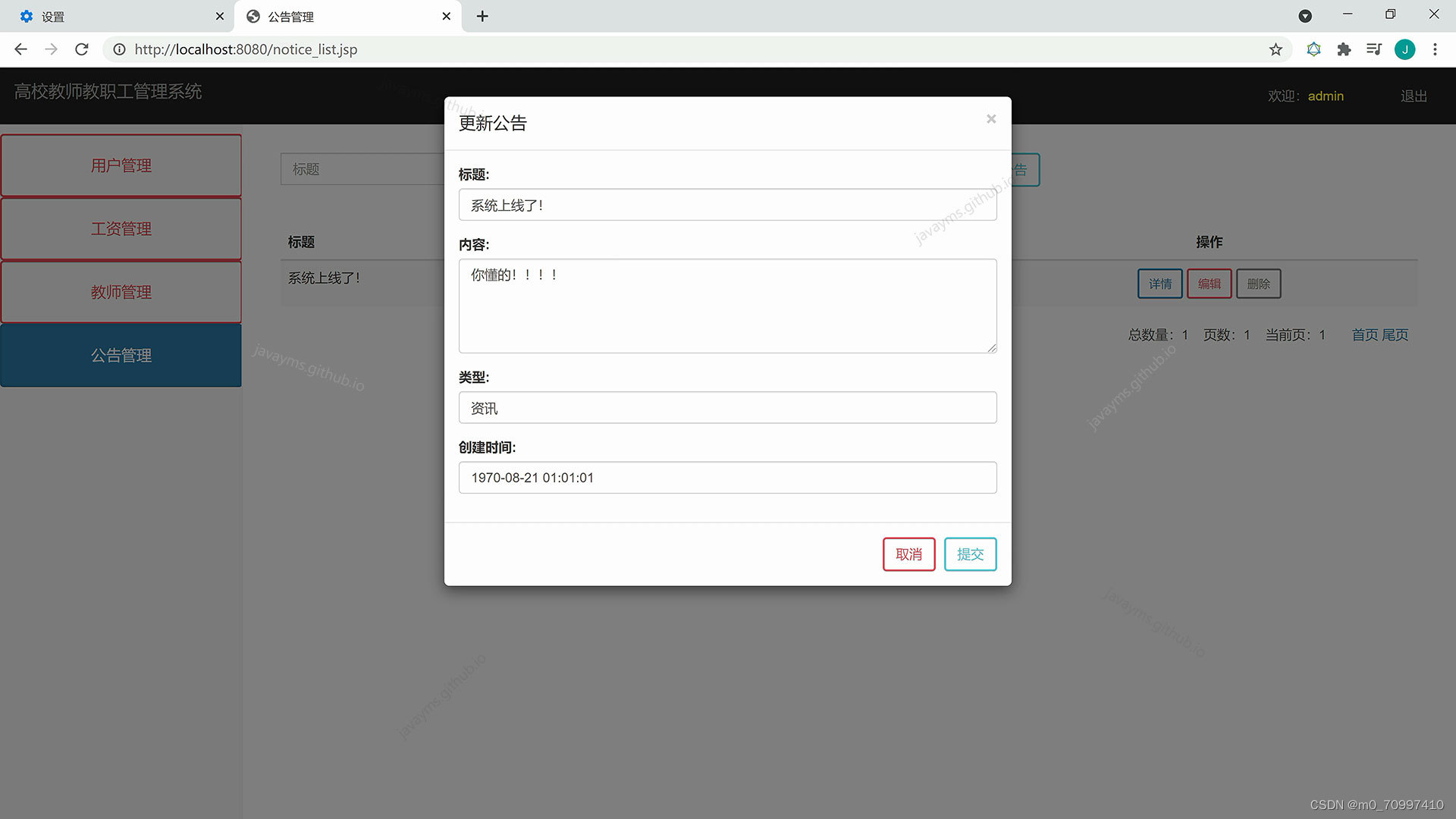
Task: Open the green J profile avatar
Action: 1404,49
